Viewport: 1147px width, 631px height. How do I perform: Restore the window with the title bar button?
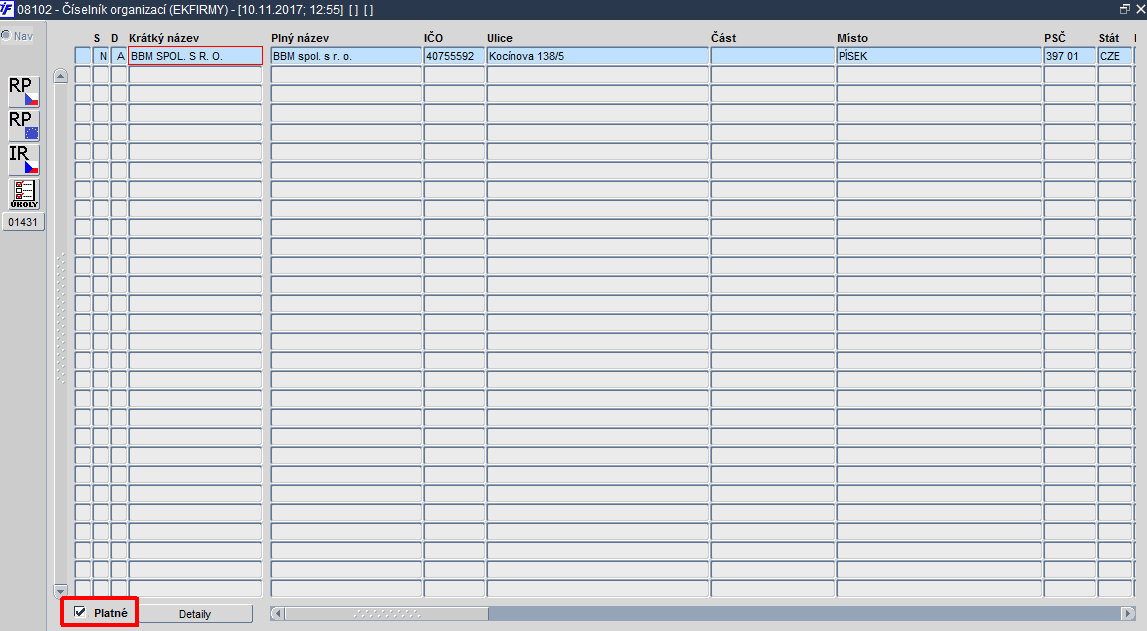point(1124,10)
